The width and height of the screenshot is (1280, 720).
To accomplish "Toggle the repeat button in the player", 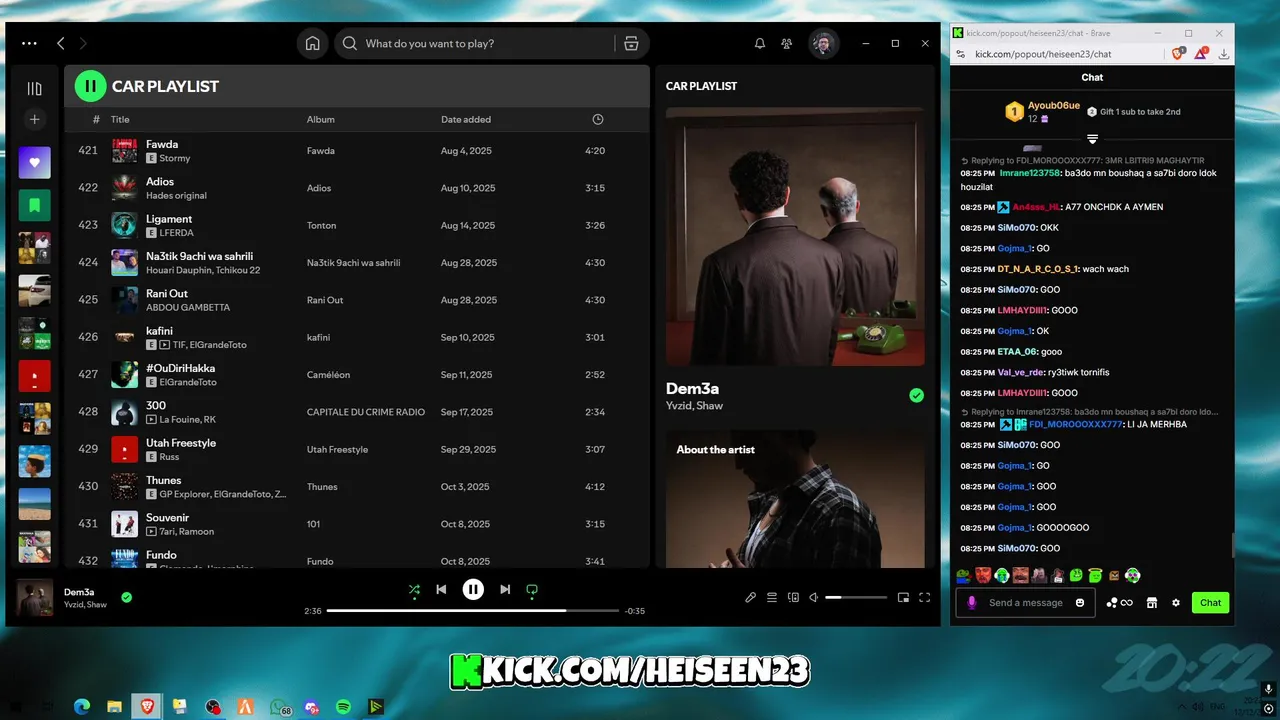I will pyautogui.click(x=532, y=590).
